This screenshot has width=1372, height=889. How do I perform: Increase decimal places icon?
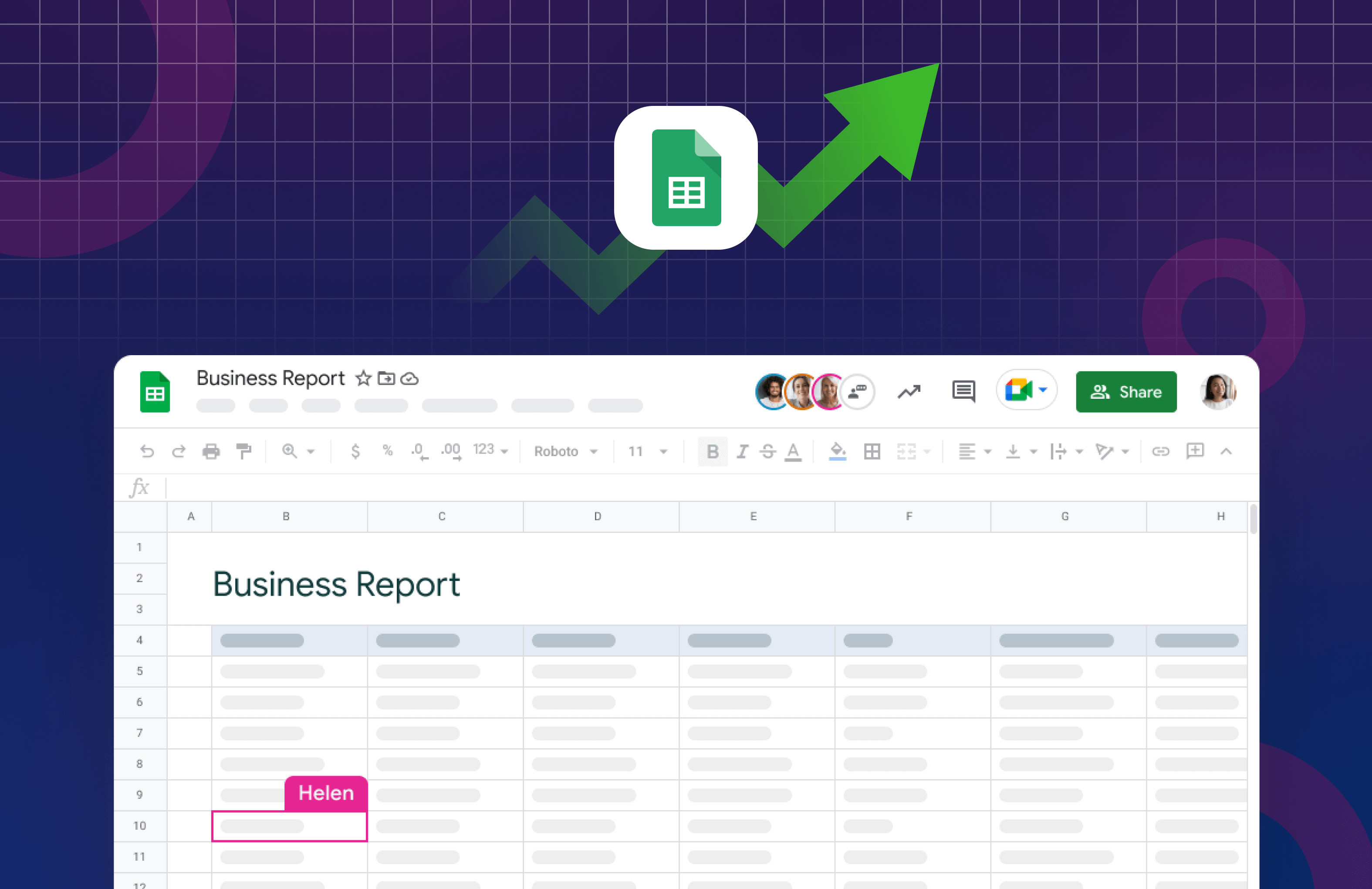451,451
